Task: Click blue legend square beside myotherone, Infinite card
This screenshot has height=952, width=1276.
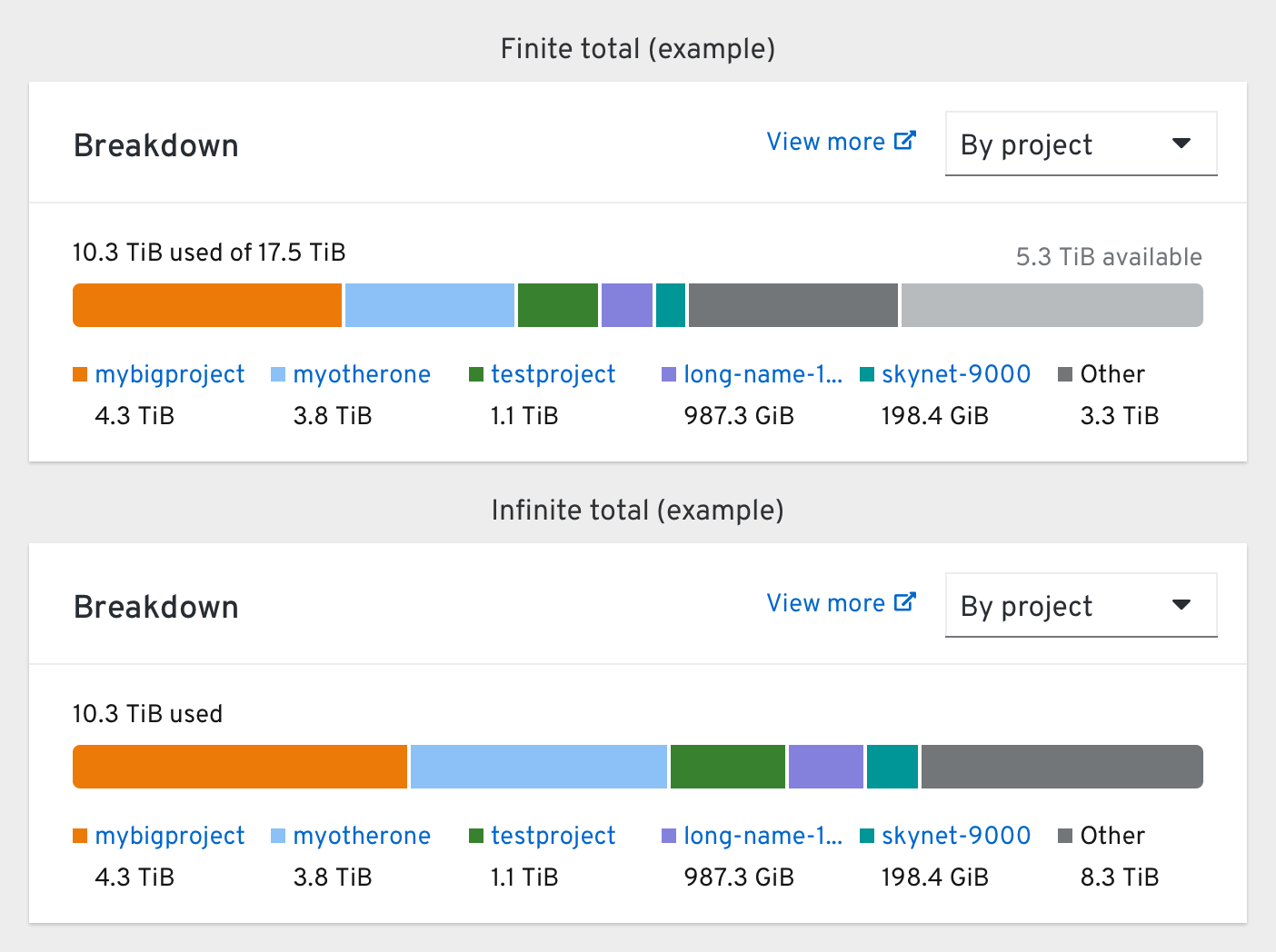Action: tap(278, 836)
